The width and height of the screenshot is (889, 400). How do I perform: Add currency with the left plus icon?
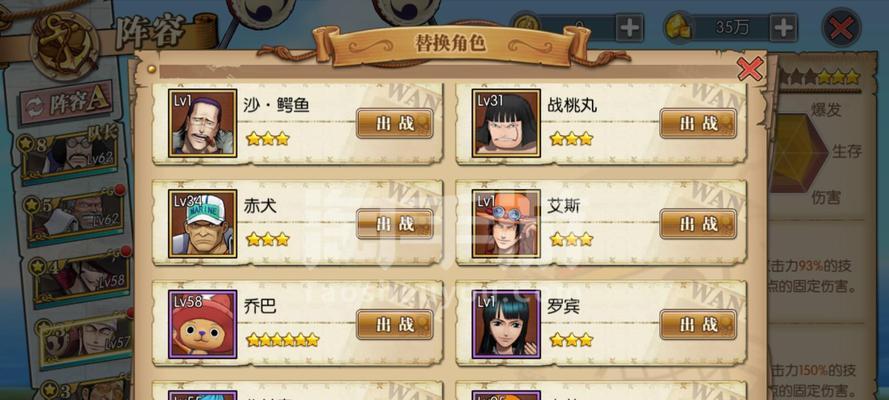[x=629, y=27]
